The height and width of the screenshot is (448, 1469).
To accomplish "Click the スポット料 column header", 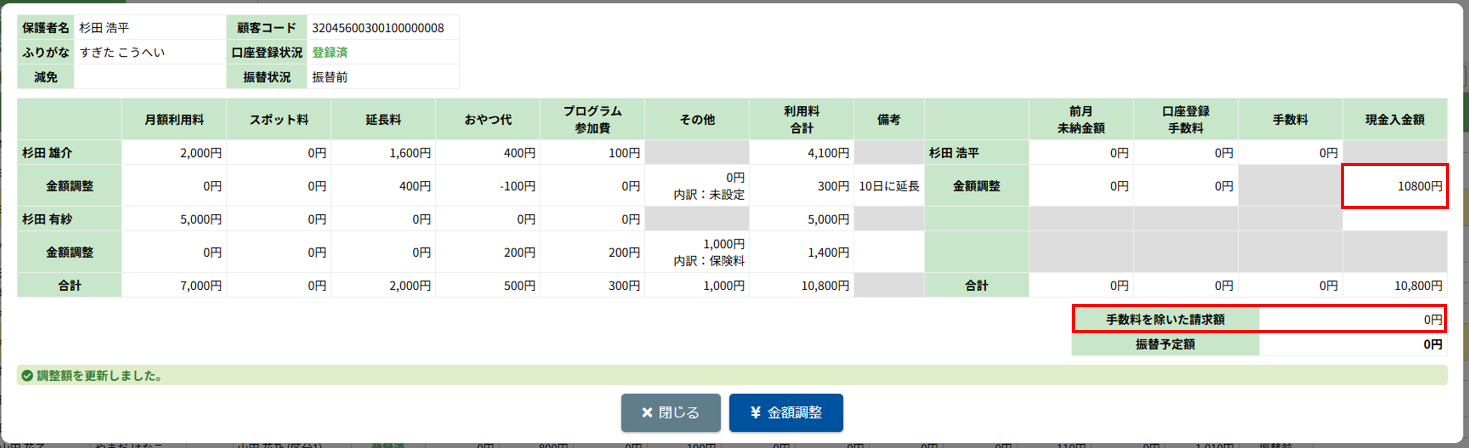I will point(279,119).
